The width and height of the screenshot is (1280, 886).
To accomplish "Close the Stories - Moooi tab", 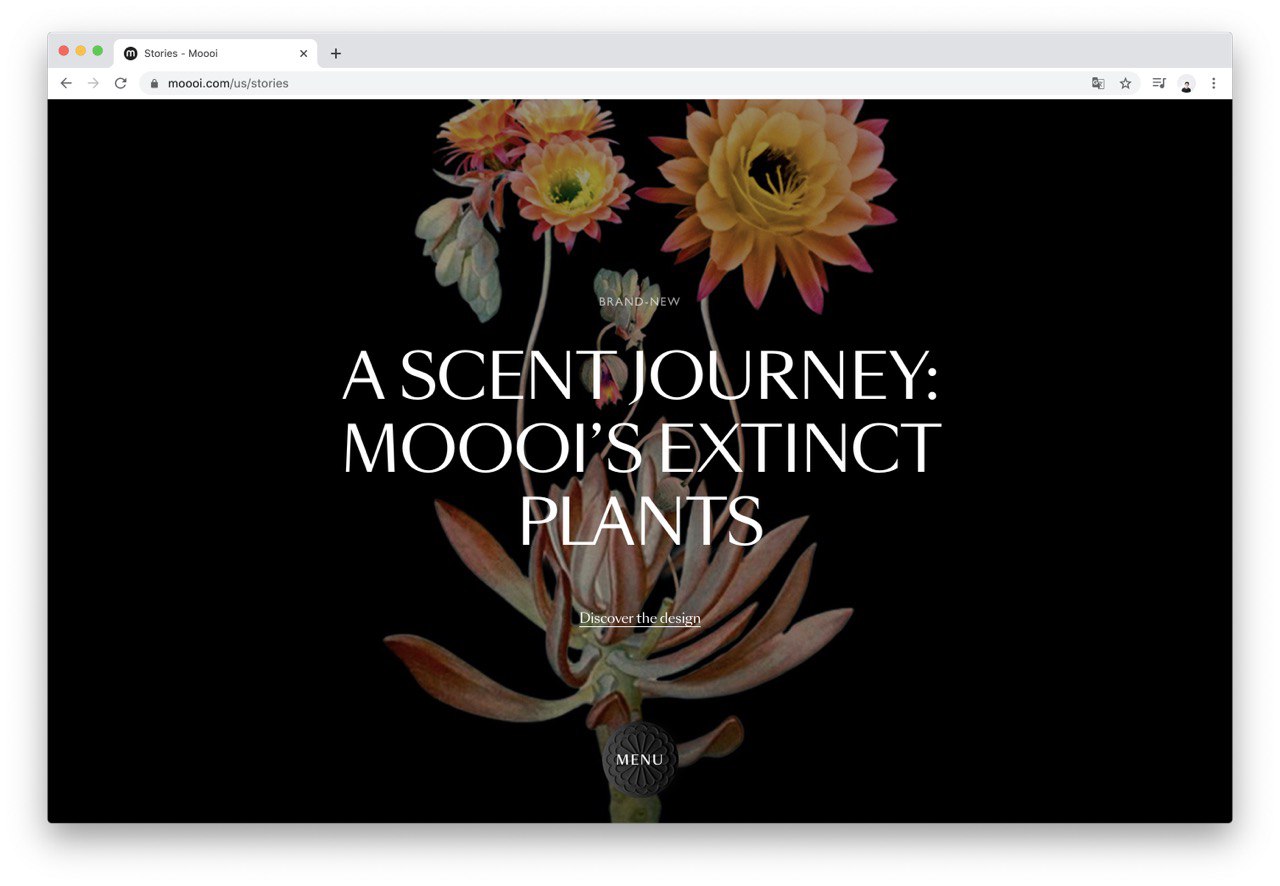I will pos(304,53).
